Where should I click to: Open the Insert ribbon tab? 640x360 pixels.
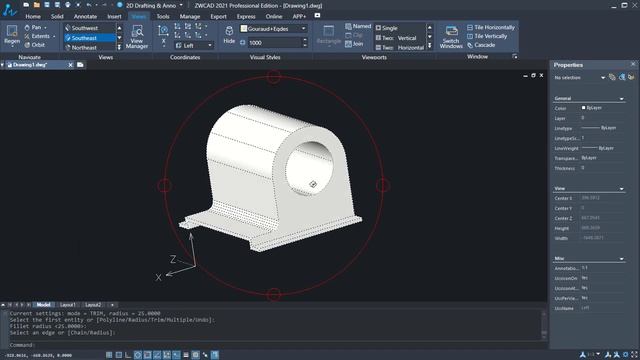tap(114, 16)
